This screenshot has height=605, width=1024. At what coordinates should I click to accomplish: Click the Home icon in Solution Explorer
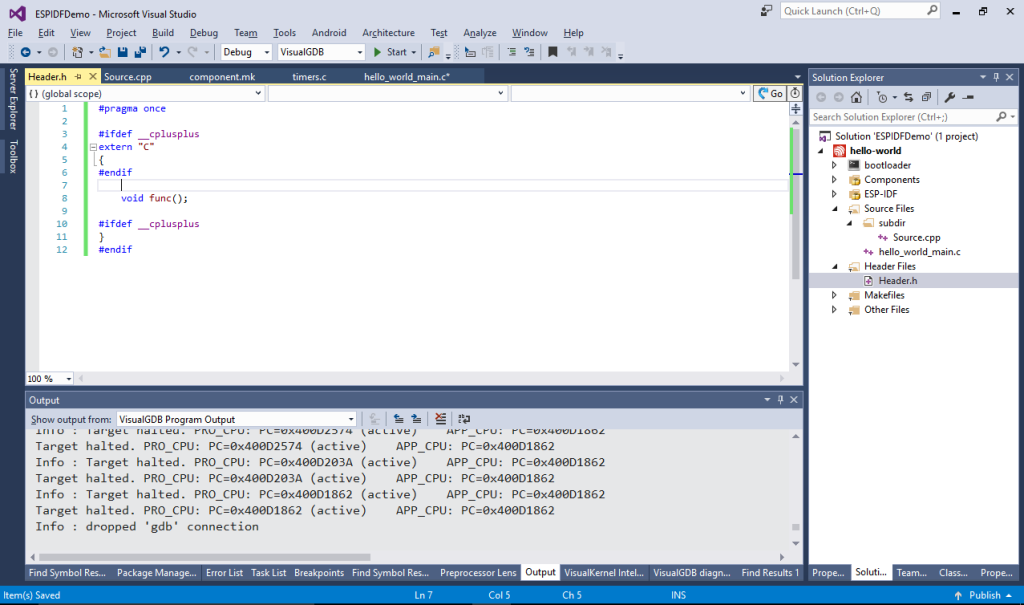856,96
